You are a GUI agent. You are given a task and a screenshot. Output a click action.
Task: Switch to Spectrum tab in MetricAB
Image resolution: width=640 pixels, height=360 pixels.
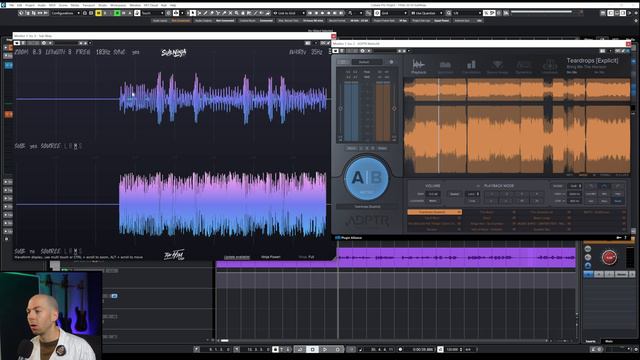pyautogui.click(x=445, y=67)
